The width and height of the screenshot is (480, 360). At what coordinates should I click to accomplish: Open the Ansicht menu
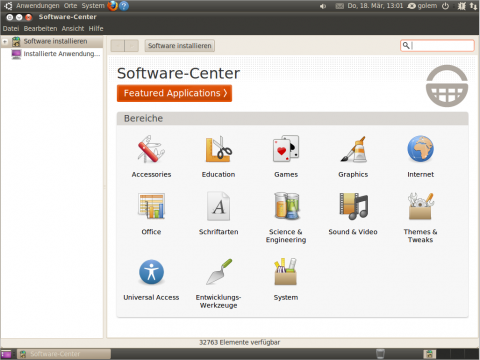coord(73,29)
